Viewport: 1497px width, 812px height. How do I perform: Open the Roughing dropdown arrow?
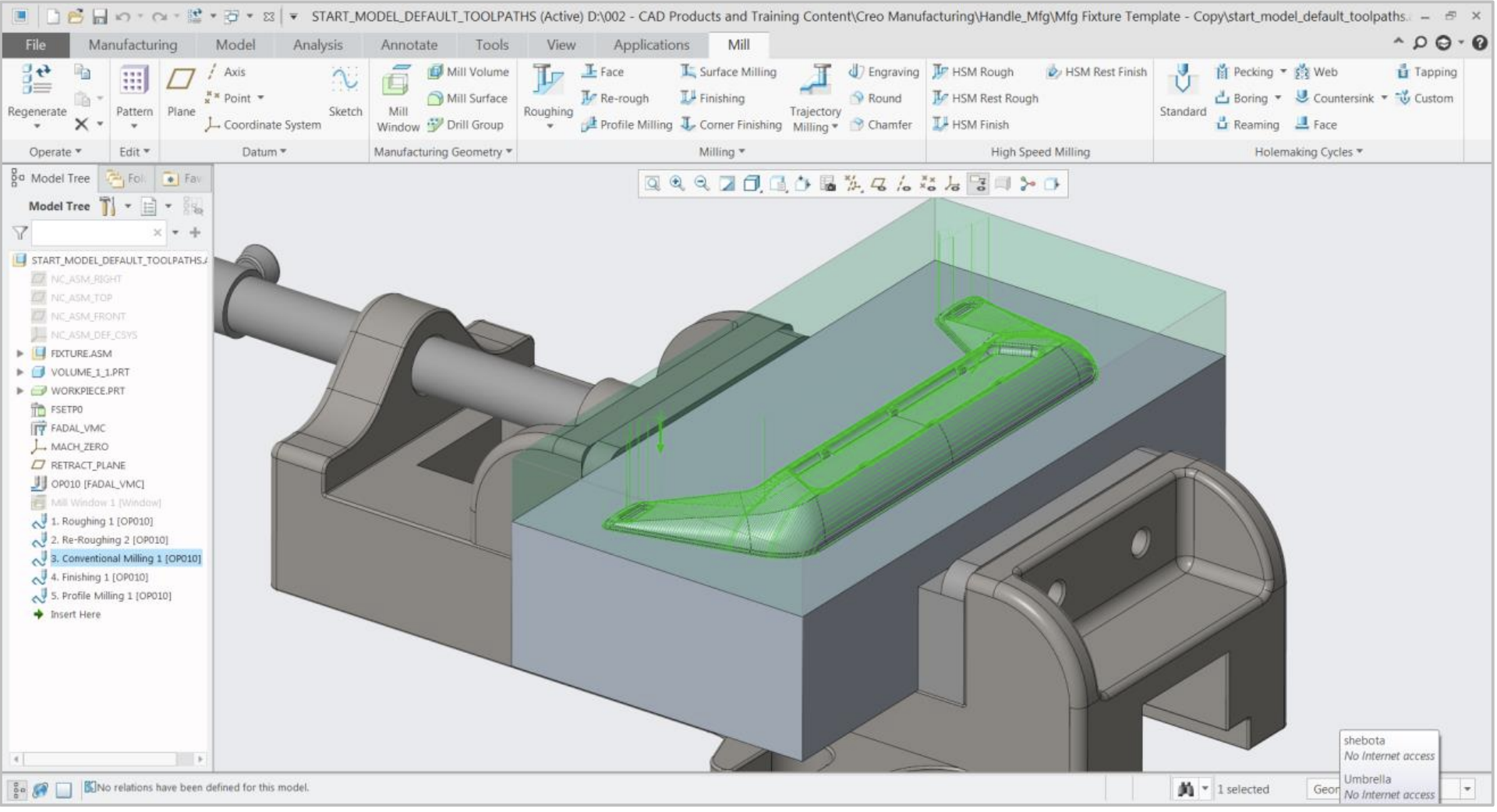(549, 125)
